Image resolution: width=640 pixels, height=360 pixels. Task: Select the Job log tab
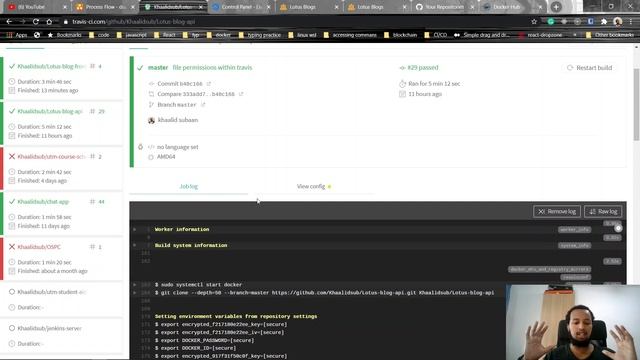189,186
